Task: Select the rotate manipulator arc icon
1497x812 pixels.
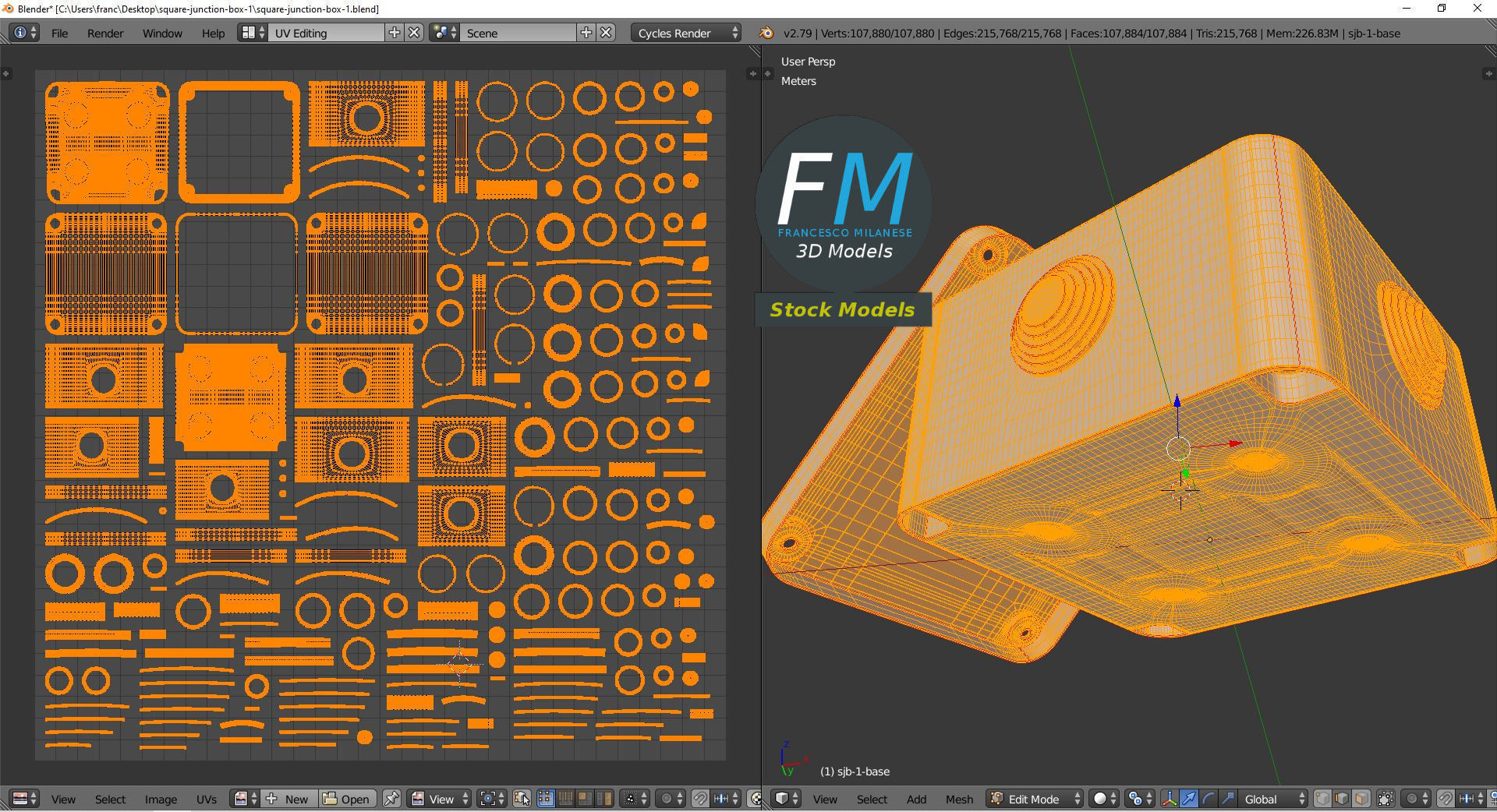Action: [1208, 799]
